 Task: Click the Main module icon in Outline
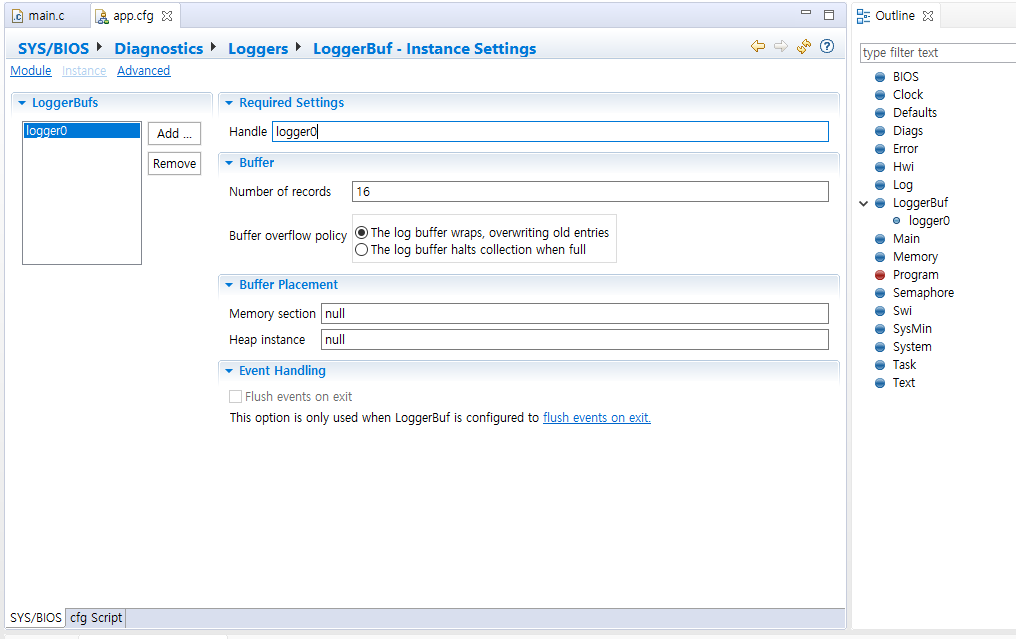coord(880,238)
